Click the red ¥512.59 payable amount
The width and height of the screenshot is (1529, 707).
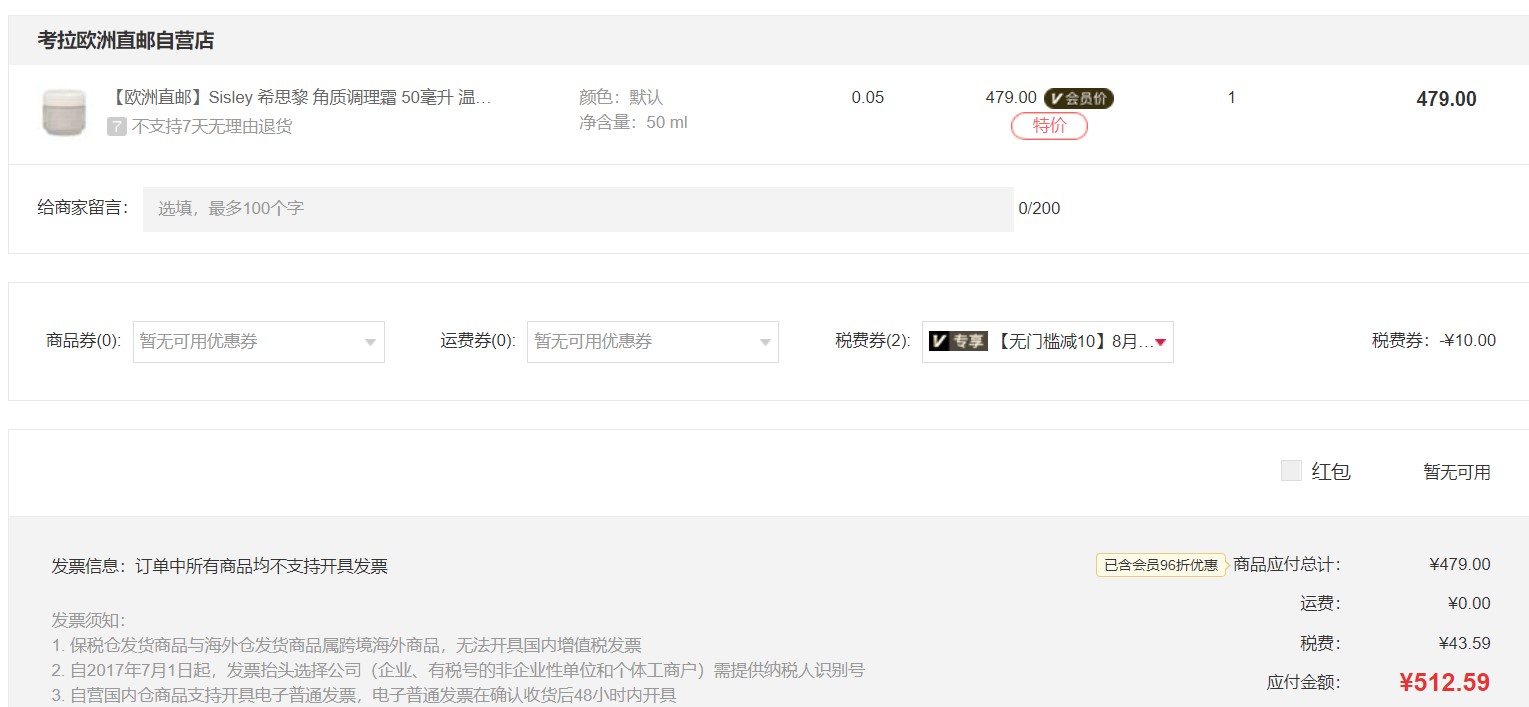(x=1444, y=682)
